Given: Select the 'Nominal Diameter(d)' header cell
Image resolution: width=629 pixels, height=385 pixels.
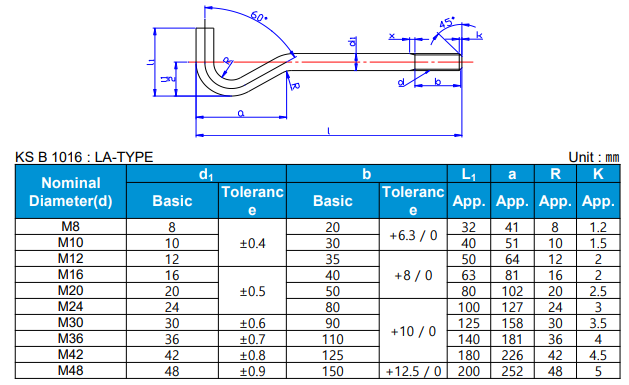Looking at the screenshot, I should click(71, 192).
